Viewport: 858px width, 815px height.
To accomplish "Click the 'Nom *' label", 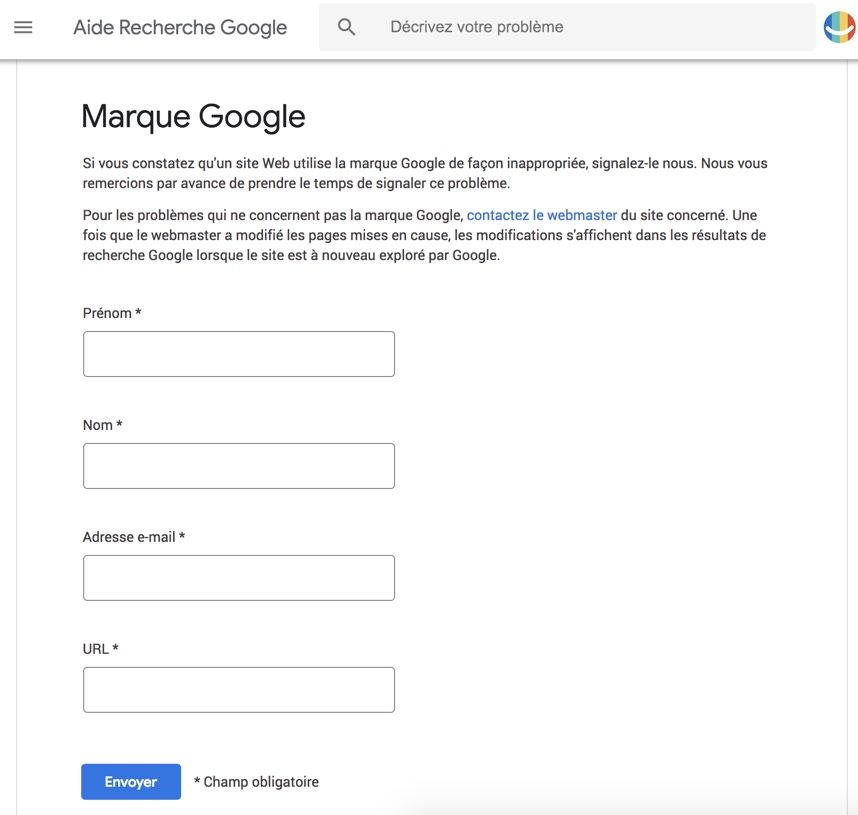I will [x=102, y=425].
